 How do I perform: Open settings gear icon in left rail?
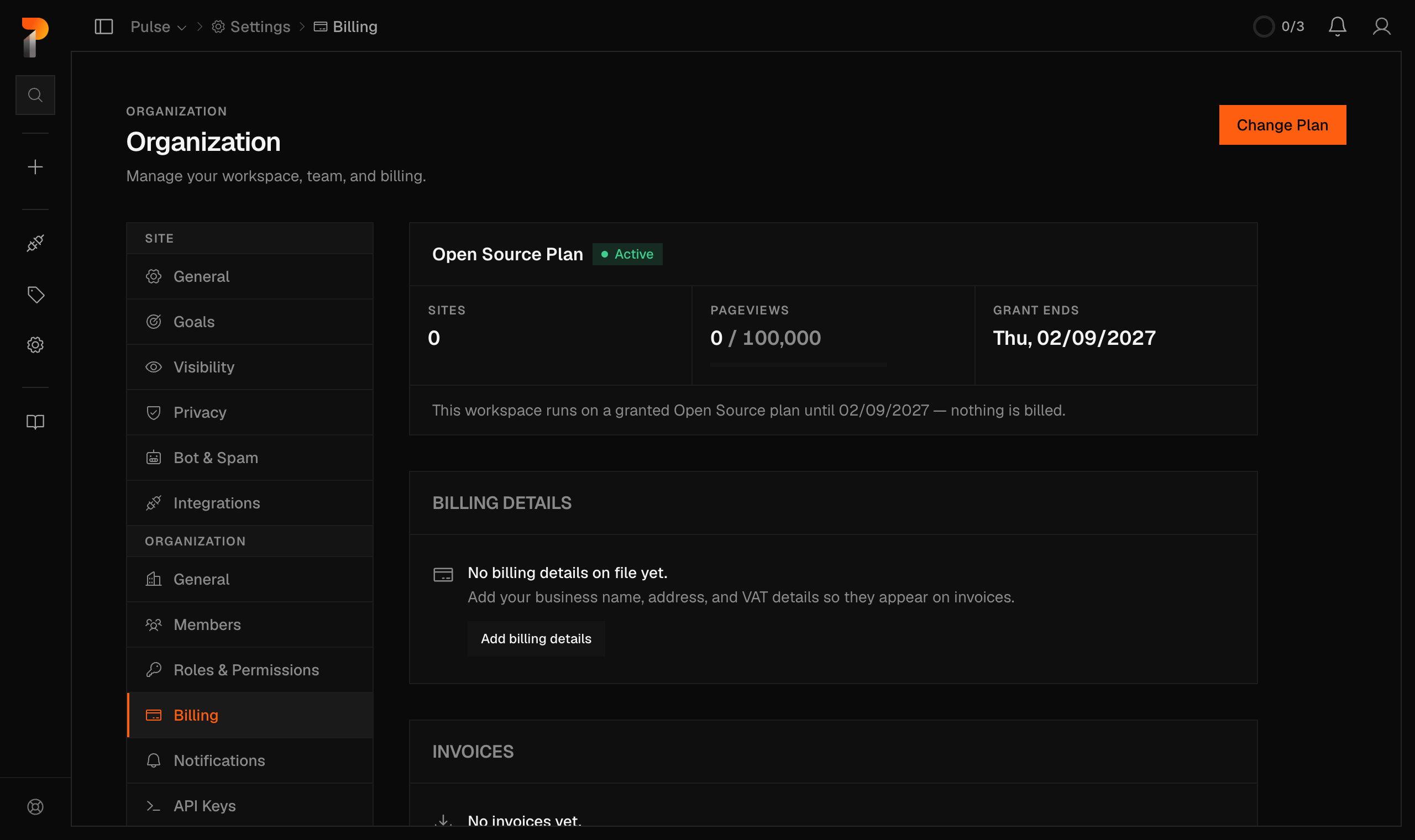[35, 345]
